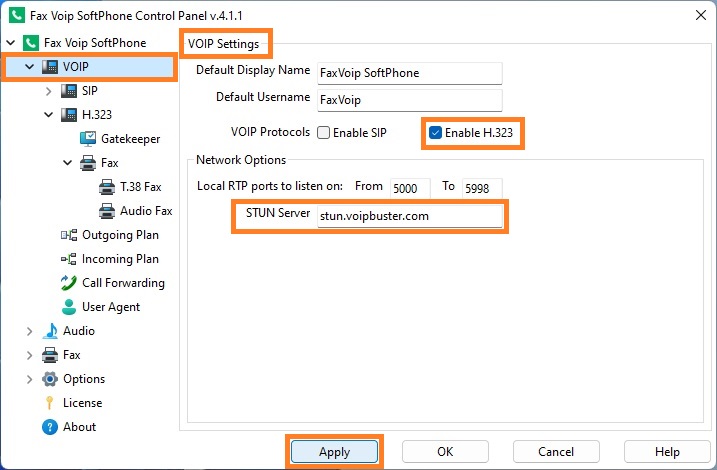Select the Call Forwarding phone icon
The width and height of the screenshot is (717, 470).
[x=69, y=283]
